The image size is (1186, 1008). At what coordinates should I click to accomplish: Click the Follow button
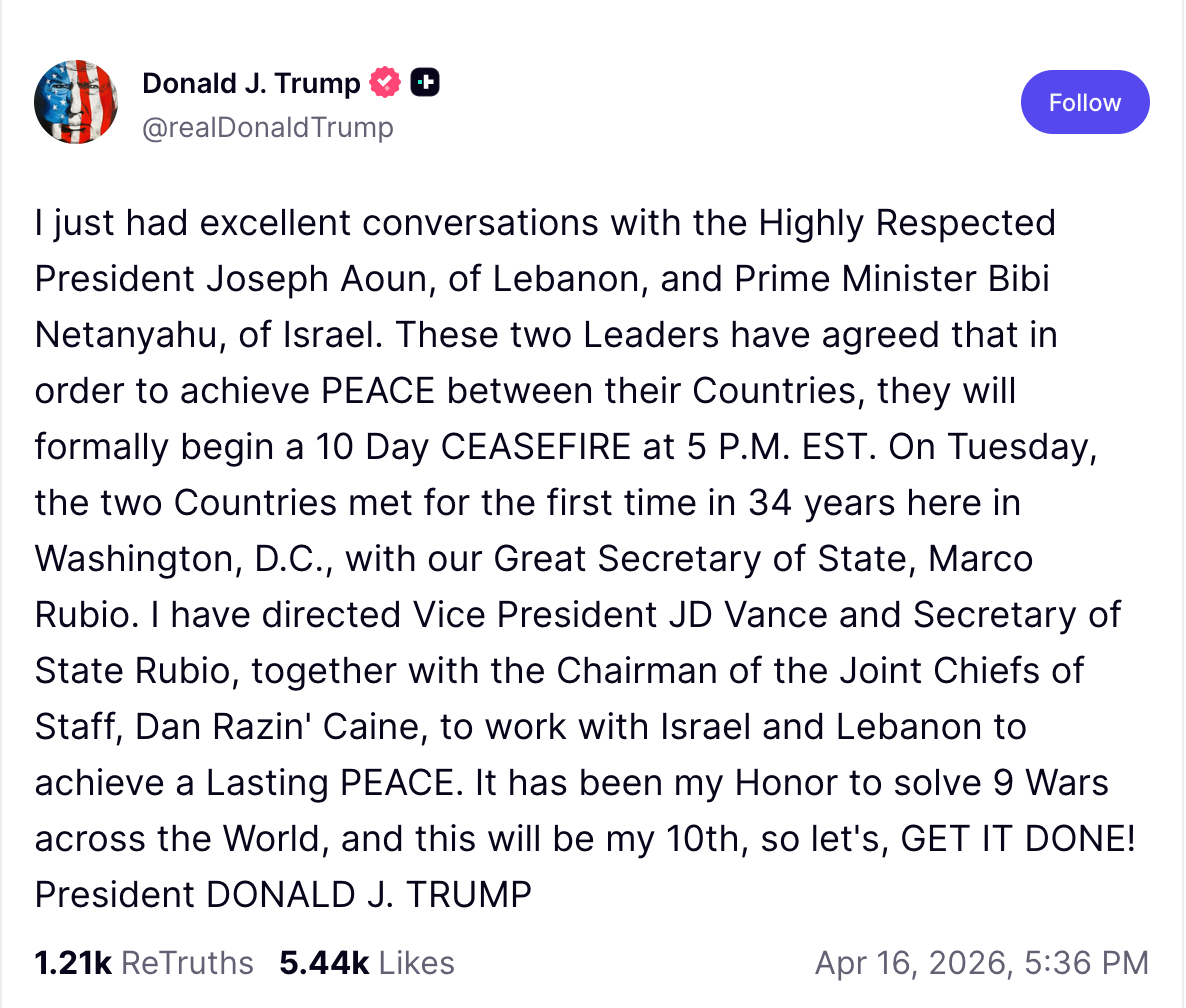pos(1085,102)
